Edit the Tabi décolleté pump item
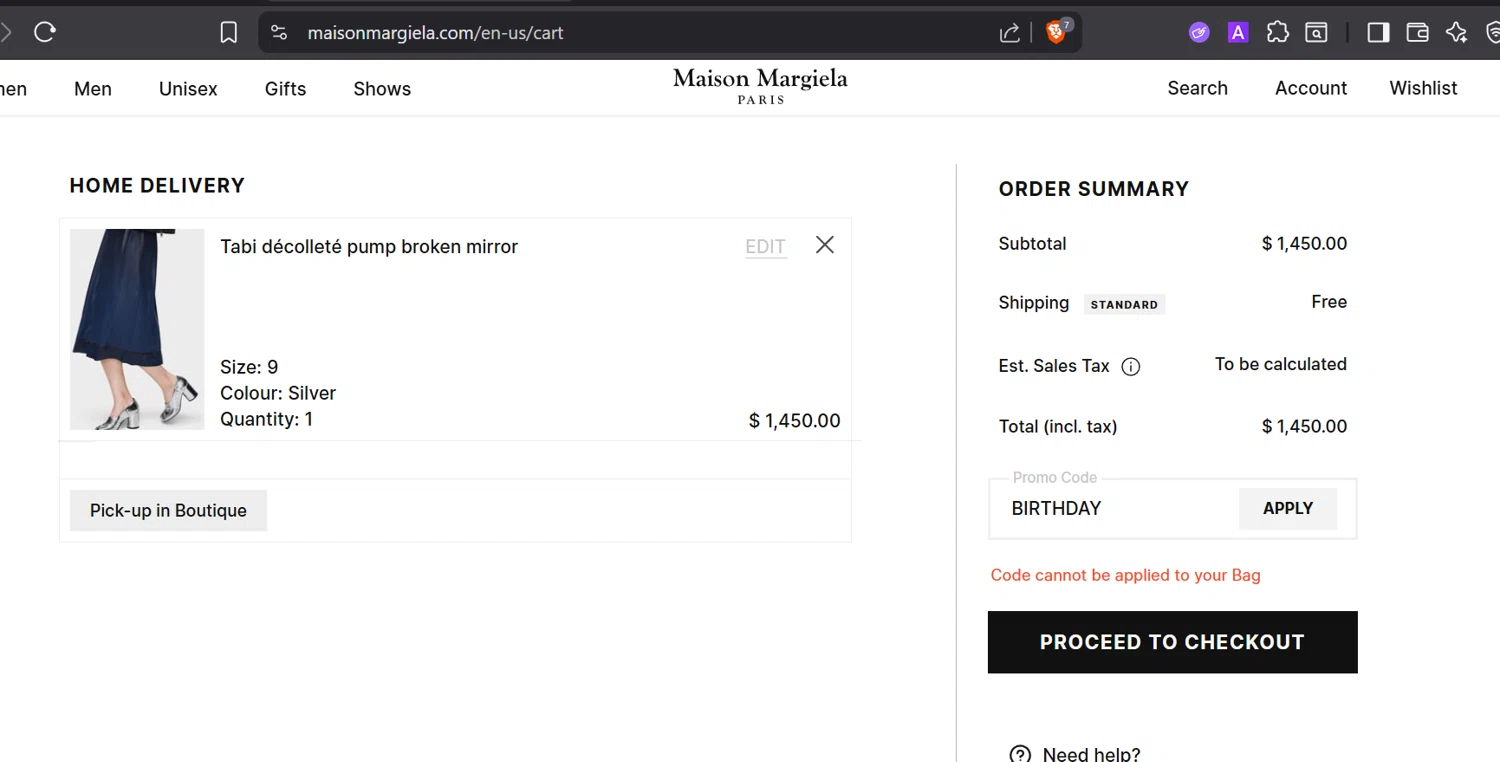This screenshot has height=762, width=1500. 766,247
